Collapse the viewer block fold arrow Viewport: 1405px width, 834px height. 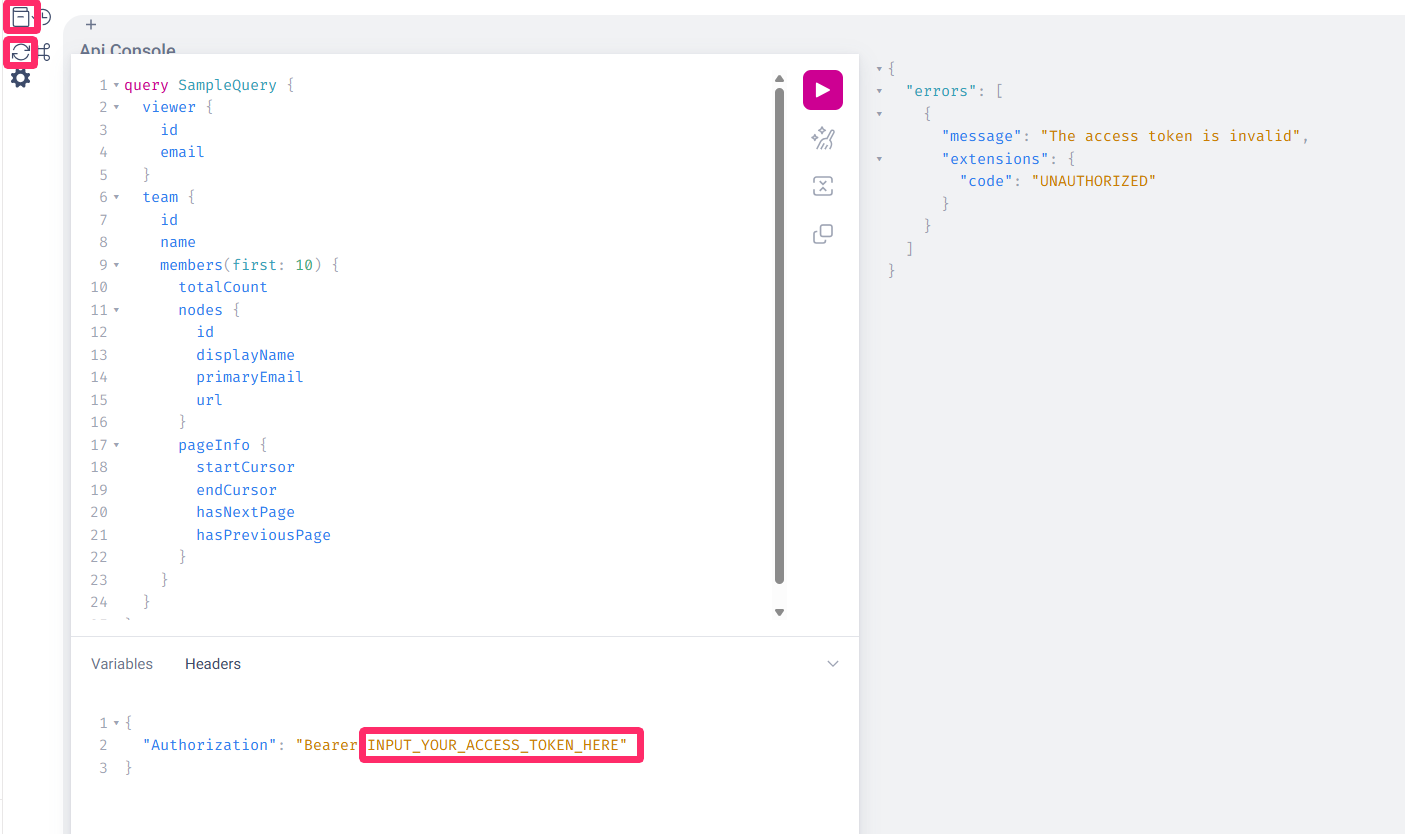(x=116, y=107)
